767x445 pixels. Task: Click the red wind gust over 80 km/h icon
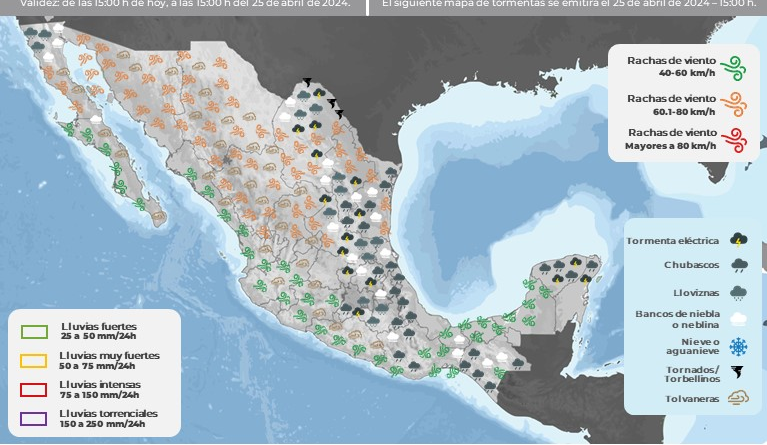pos(735,140)
